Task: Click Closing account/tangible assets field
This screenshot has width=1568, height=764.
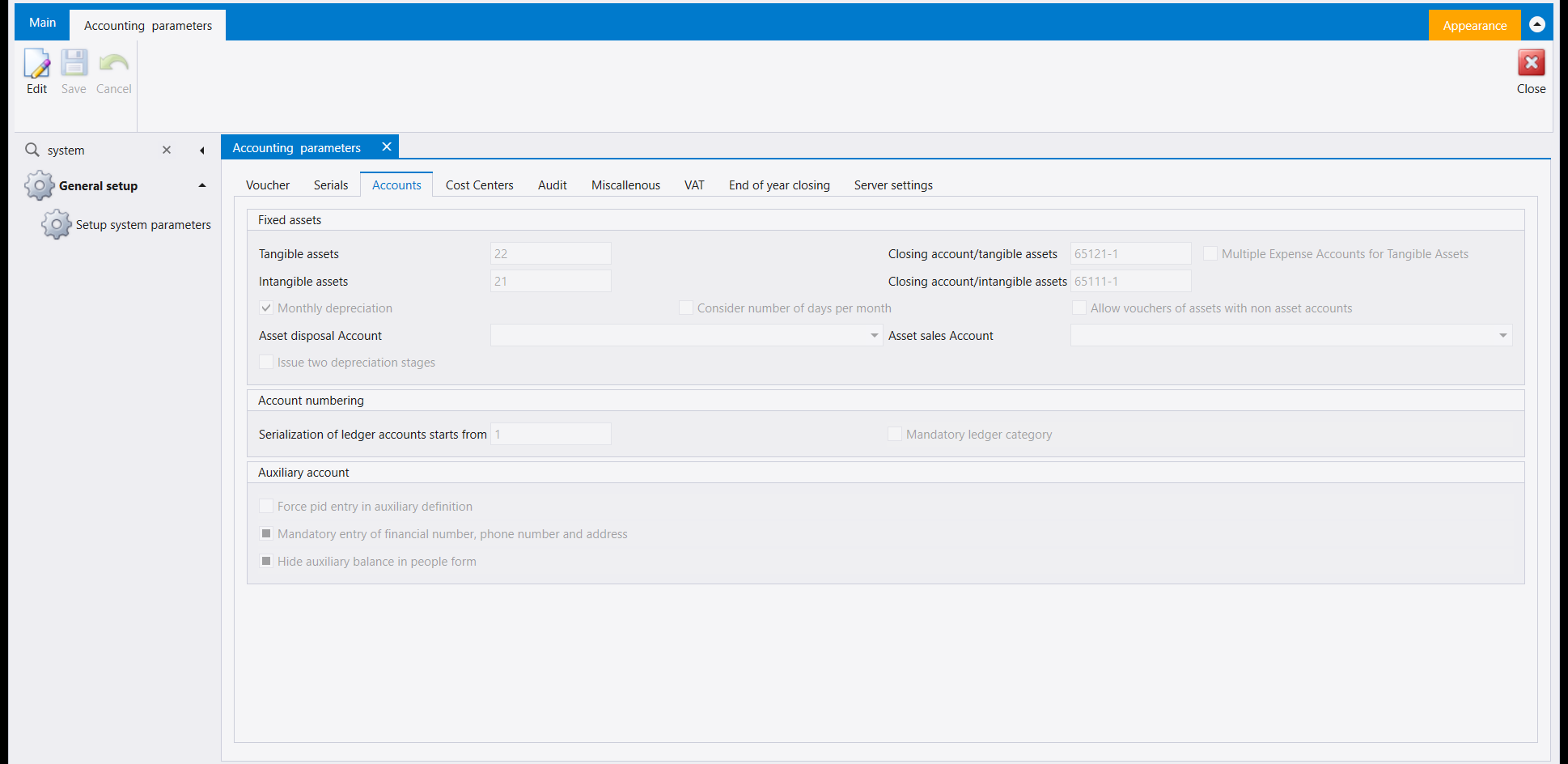Action: point(1130,253)
